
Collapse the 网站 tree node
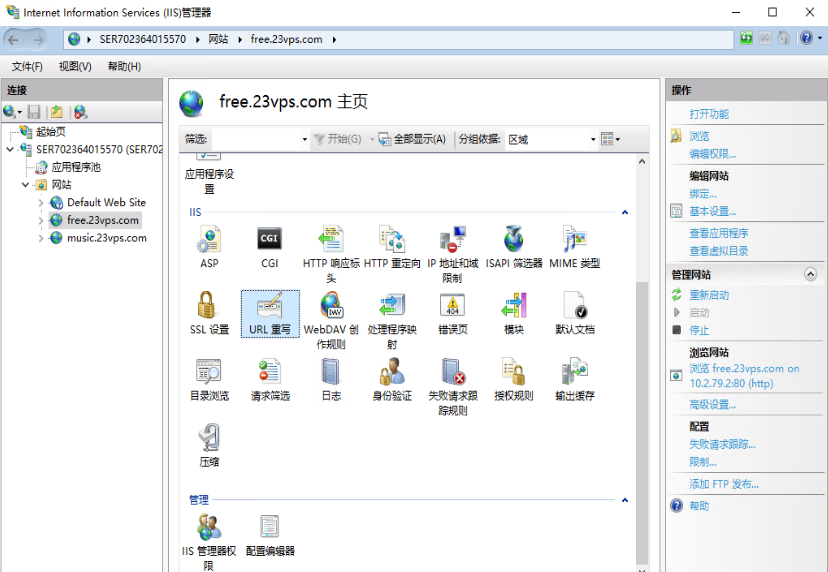coord(25,185)
